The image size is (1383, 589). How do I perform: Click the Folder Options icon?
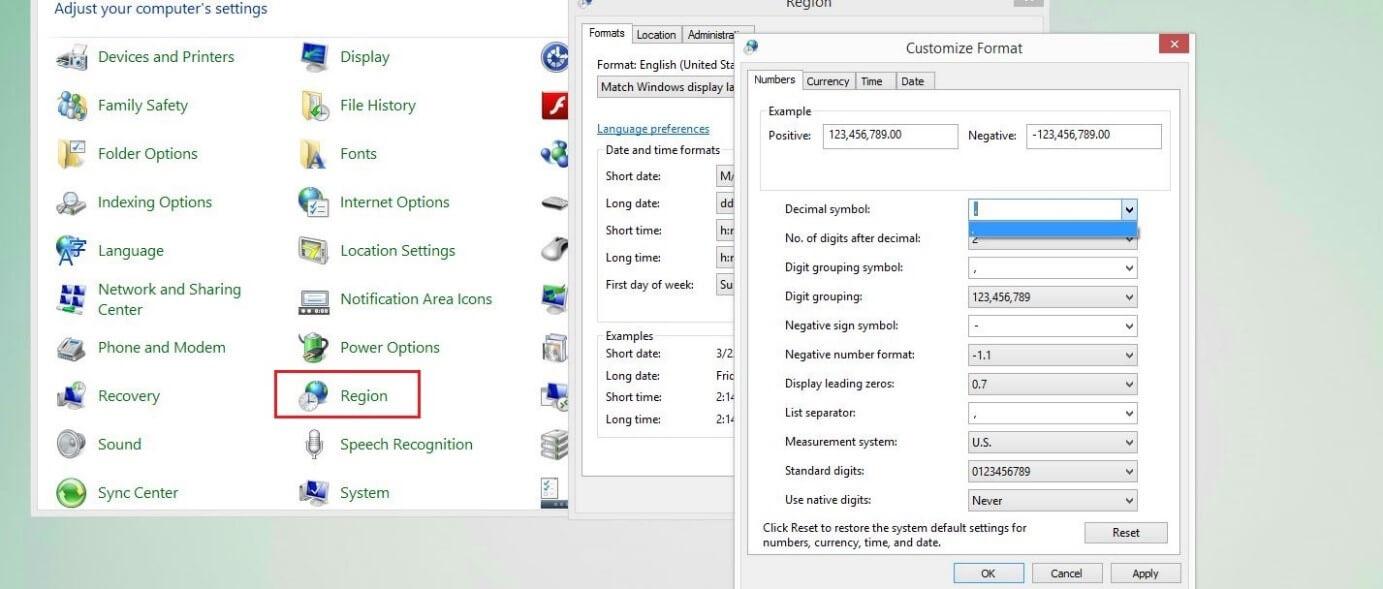pyautogui.click(x=72, y=154)
